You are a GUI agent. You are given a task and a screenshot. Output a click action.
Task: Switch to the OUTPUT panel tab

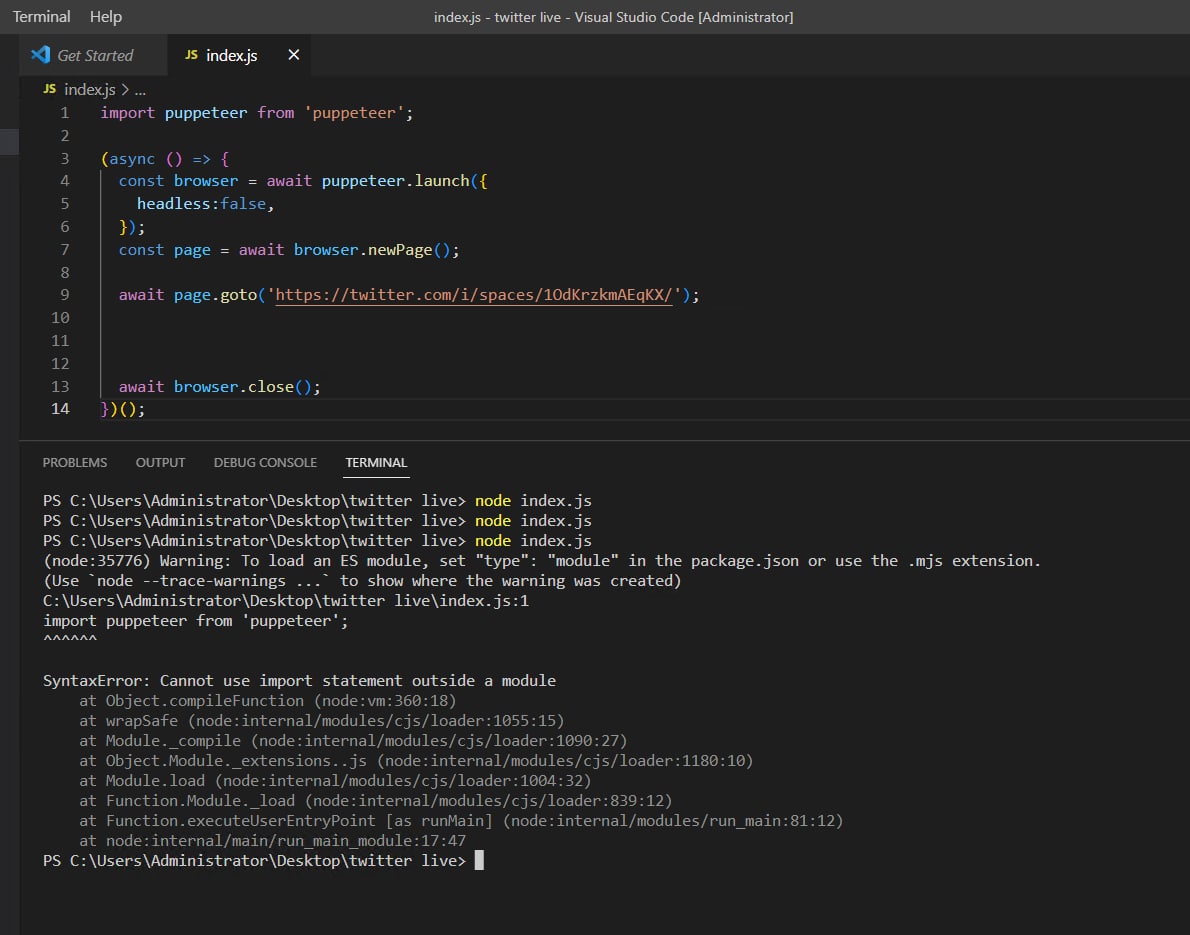pyautogui.click(x=160, y=462)
